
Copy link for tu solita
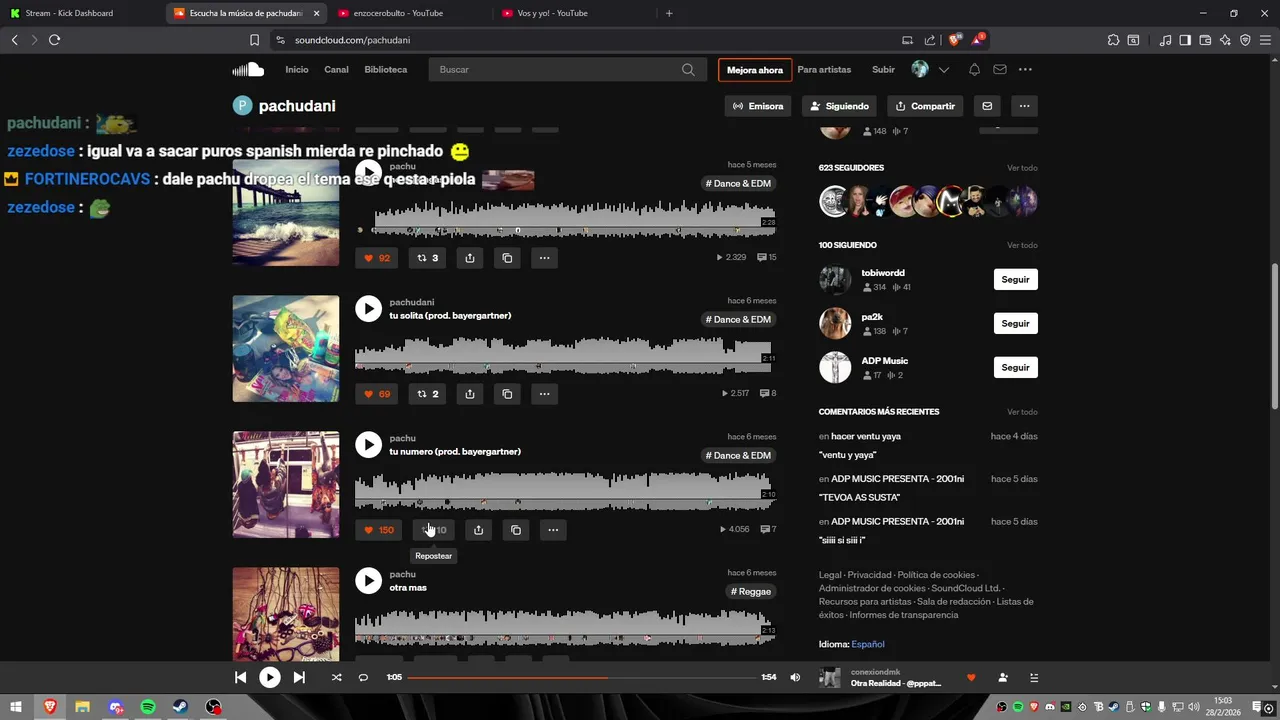[x=507, y=394]
